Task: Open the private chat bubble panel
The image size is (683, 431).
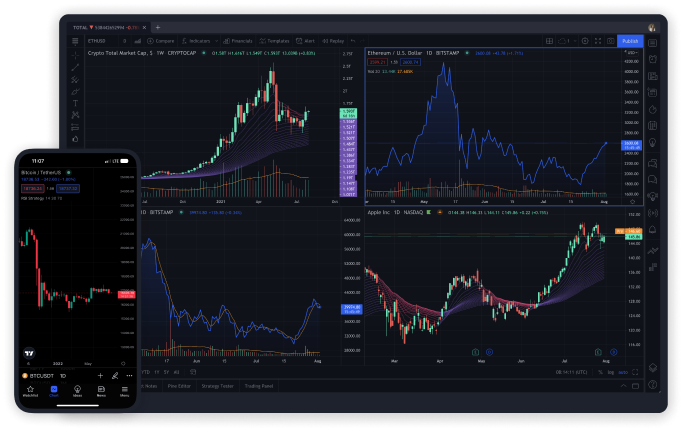Action: click(653, 179)
